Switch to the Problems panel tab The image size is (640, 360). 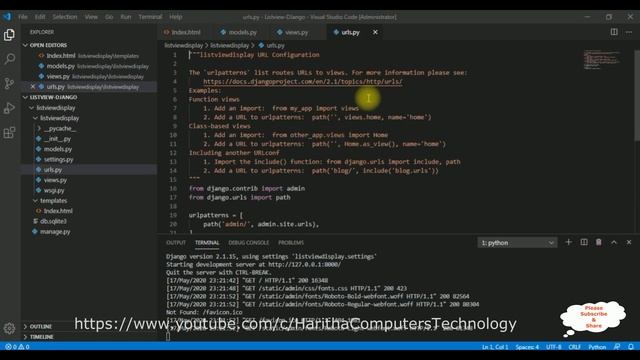coord(291,242)
